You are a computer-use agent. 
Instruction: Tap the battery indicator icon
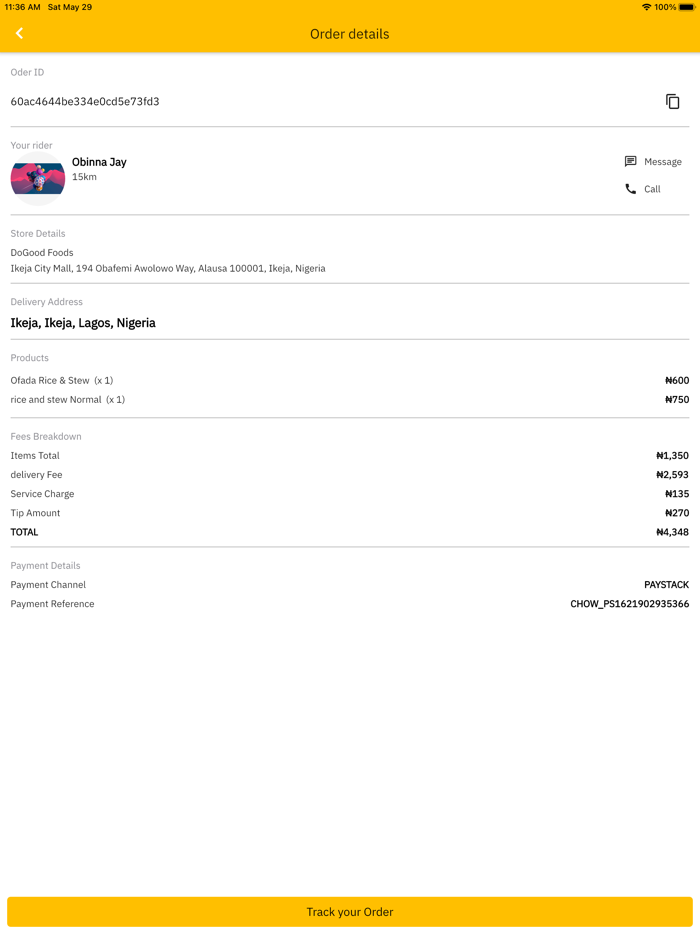(686, 7)
